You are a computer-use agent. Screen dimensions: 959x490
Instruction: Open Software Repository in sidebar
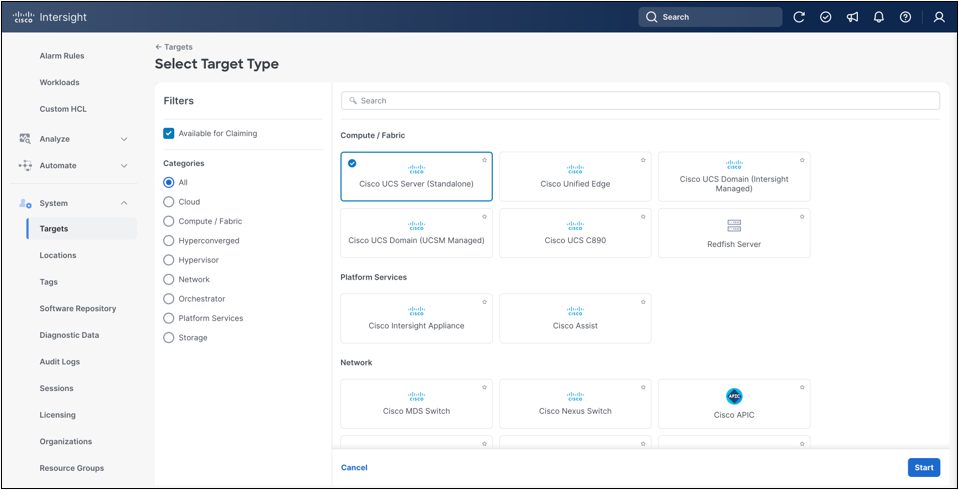tap(78, 308)
